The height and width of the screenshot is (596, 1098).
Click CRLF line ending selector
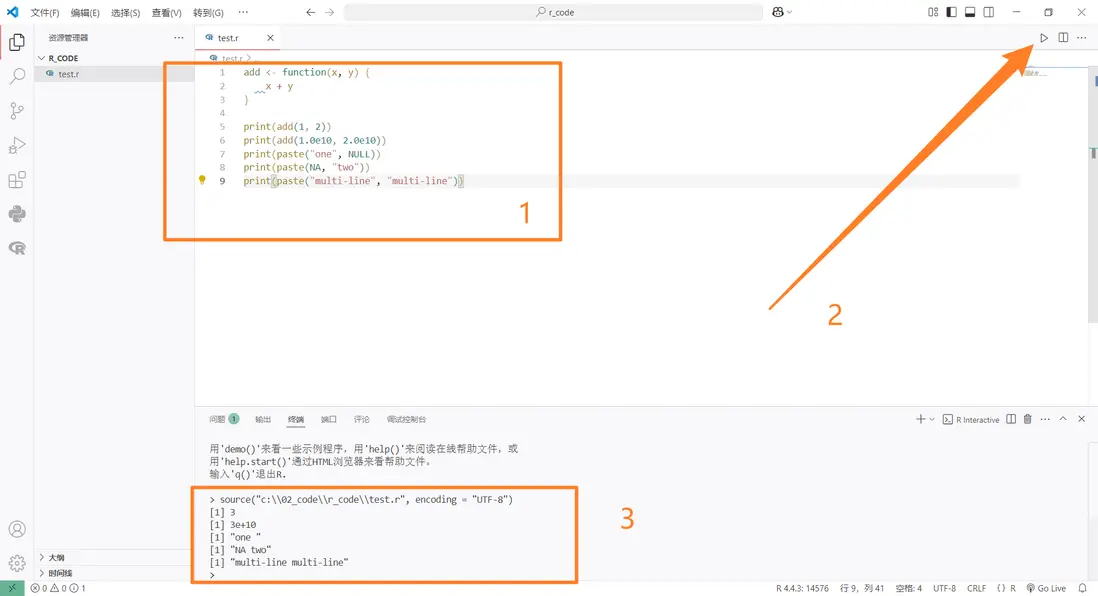pyautogui.click(x=976, y=588)
